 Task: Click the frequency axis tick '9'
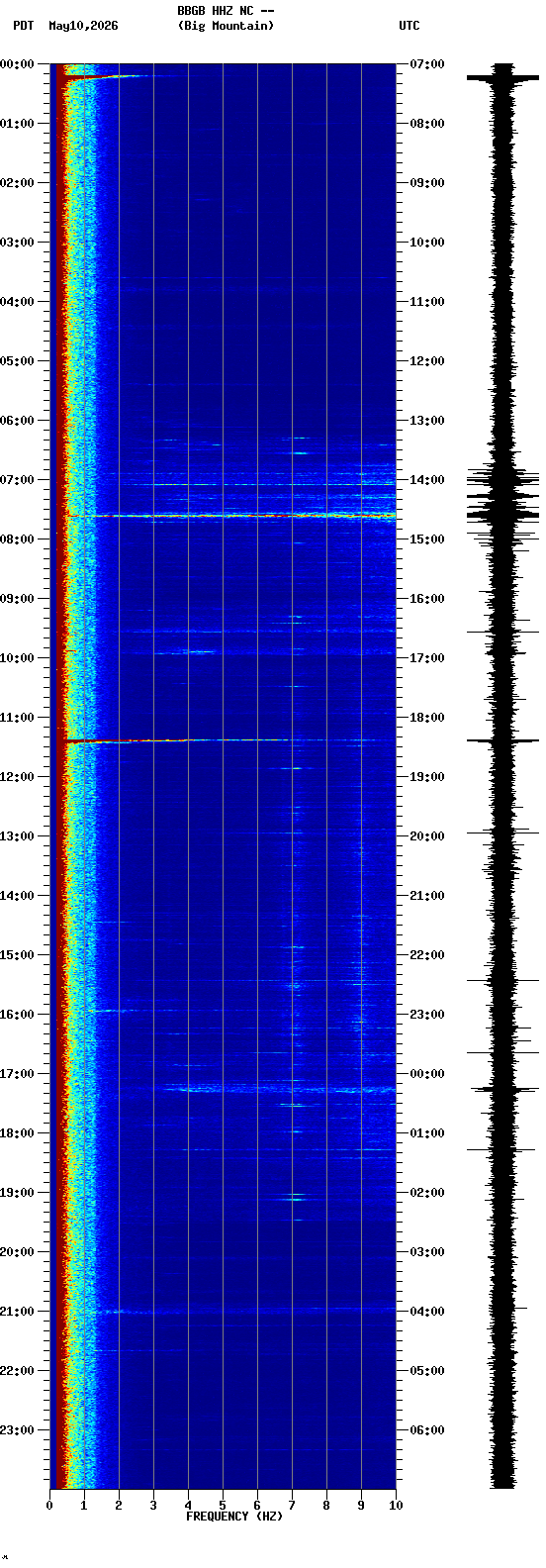pos(361,1506)
